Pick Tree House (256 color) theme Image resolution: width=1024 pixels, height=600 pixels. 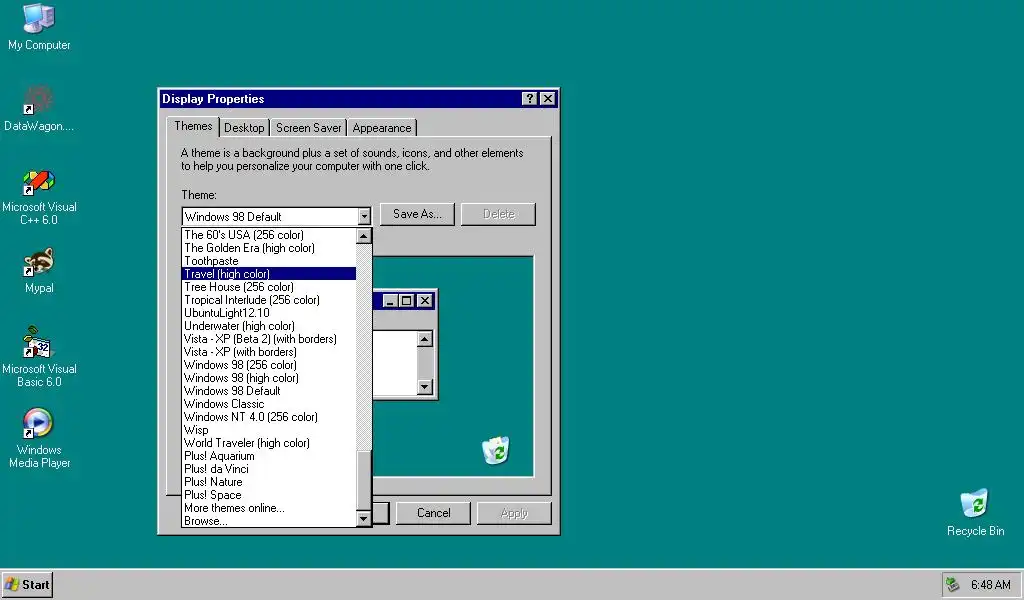tap(269, 287)
